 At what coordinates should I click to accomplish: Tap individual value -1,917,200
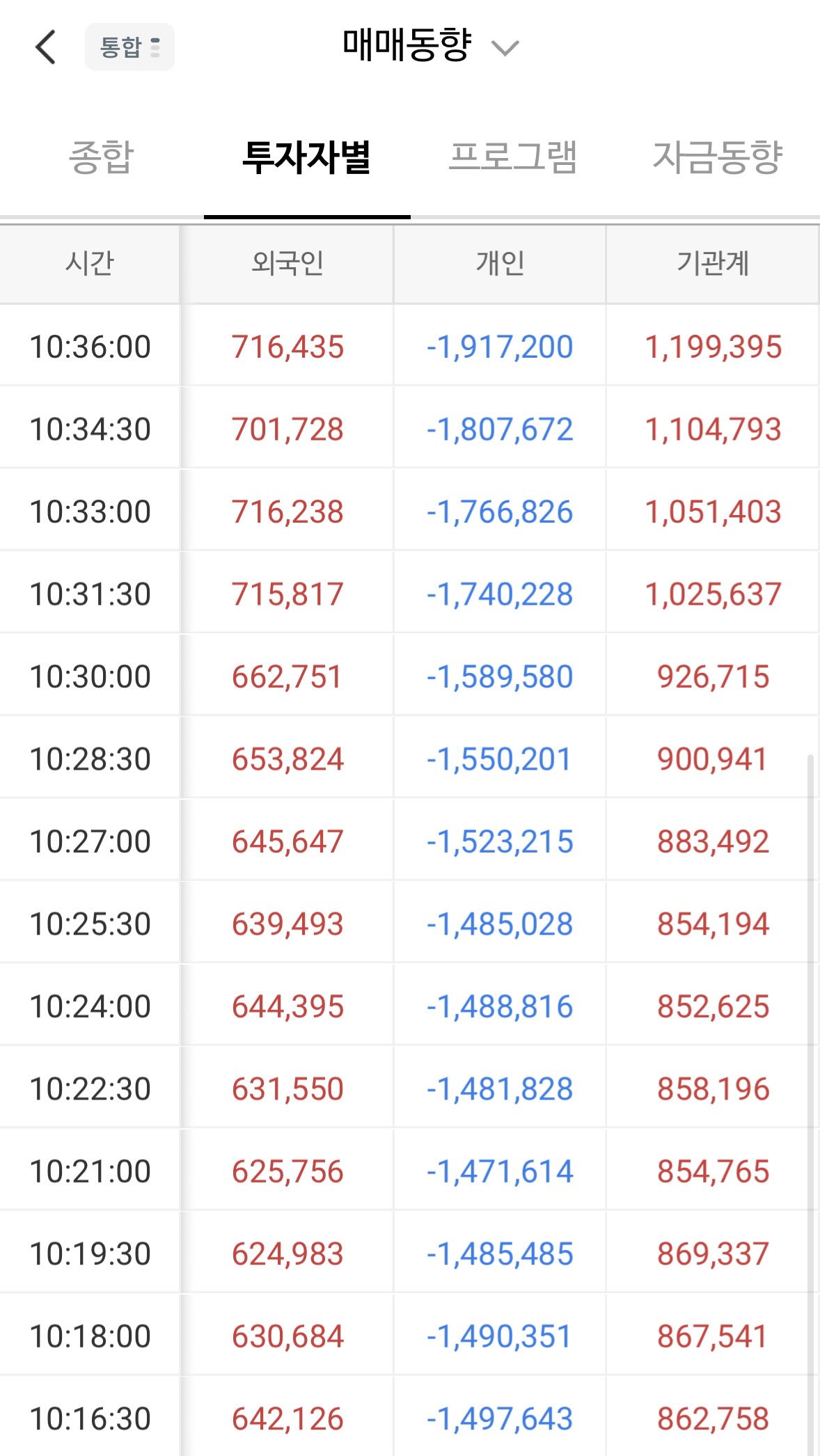[500, 347]
